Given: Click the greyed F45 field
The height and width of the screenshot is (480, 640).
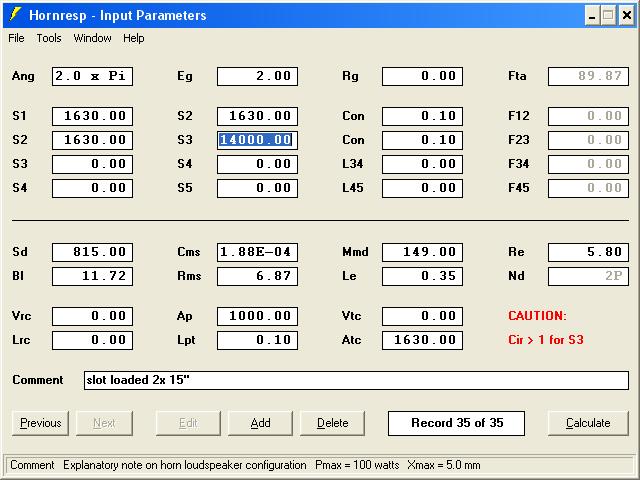Looking at the screenshot, I should point(588,189).
